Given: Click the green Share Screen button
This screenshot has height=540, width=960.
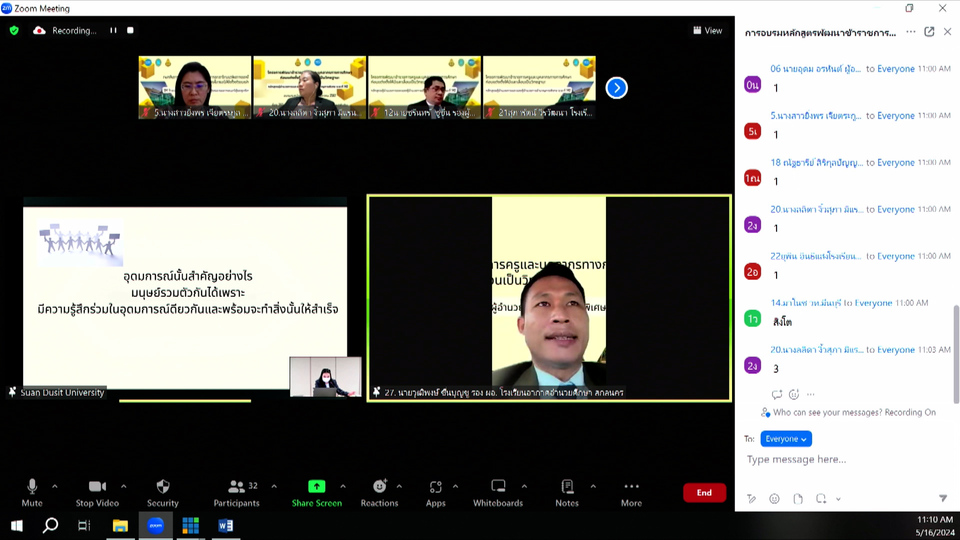Looking at the screenshot, I should [317, 493].
